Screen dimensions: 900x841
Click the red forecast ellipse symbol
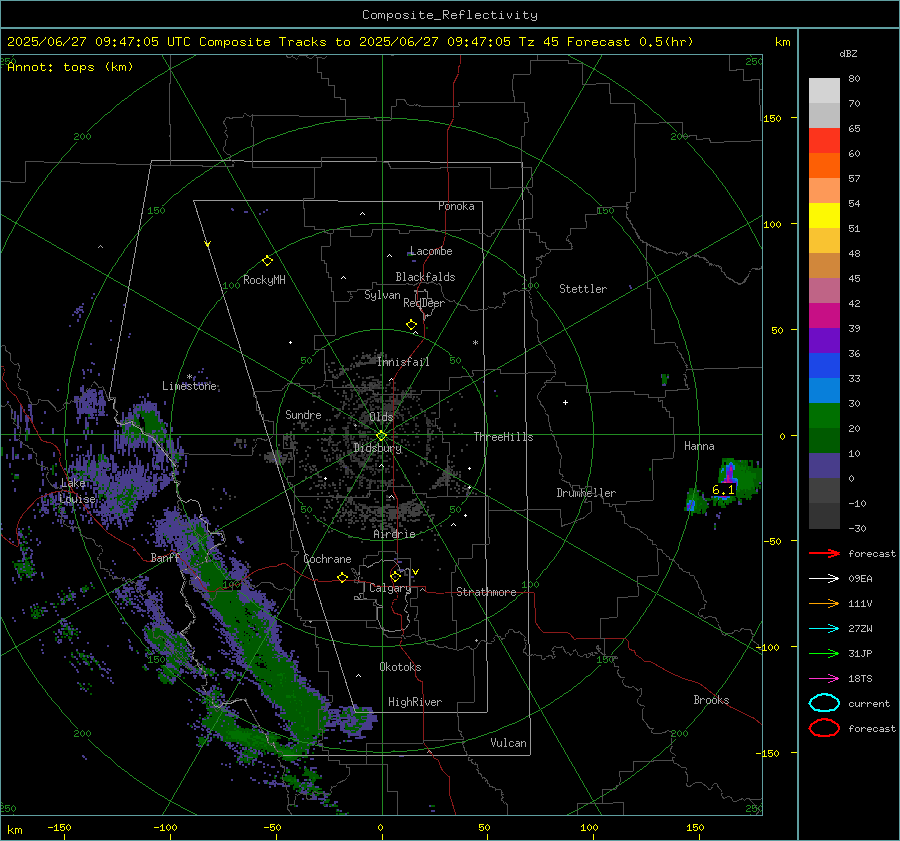click(824, 728)
